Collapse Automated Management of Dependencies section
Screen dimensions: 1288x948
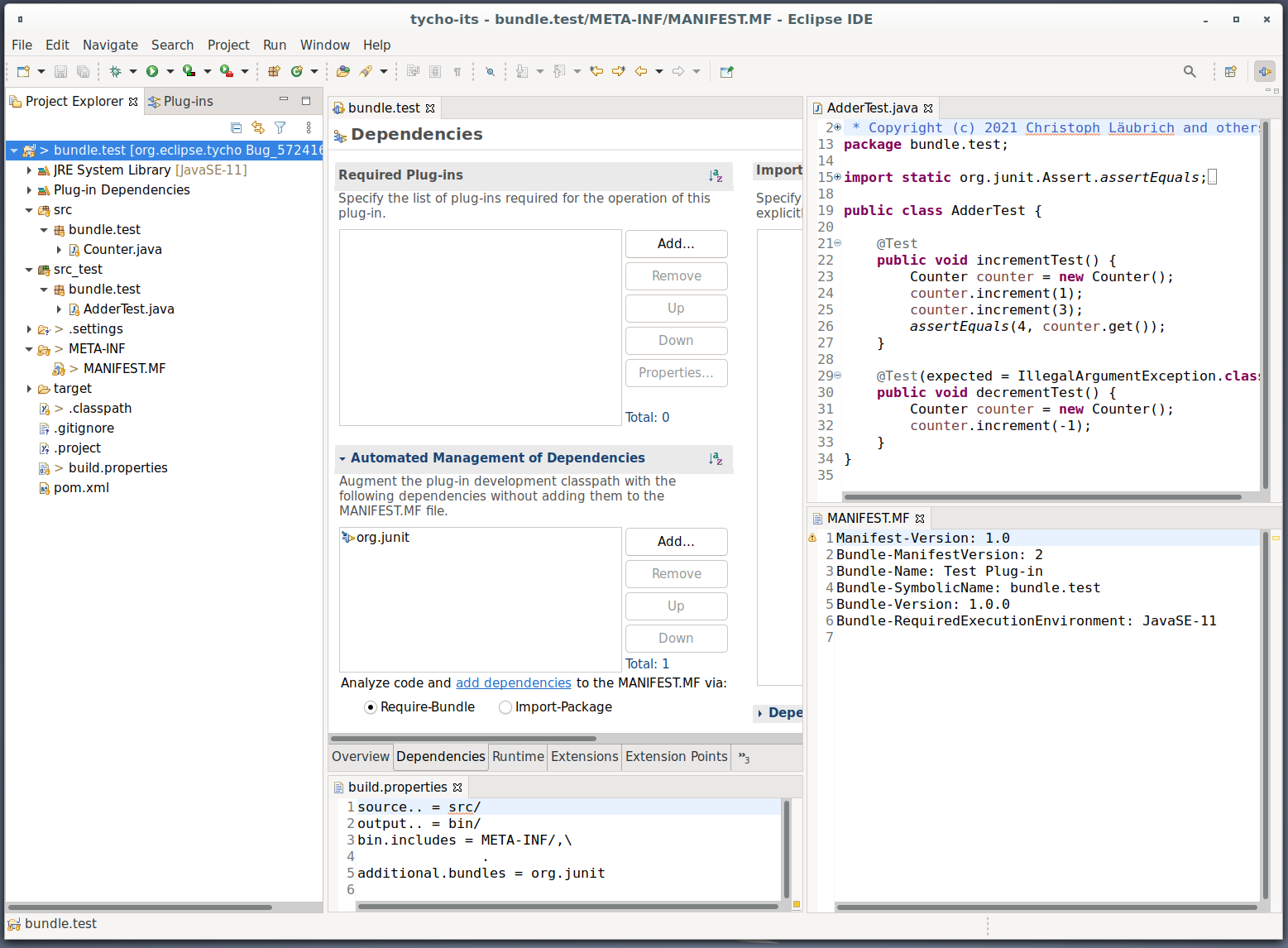[342, 458]
